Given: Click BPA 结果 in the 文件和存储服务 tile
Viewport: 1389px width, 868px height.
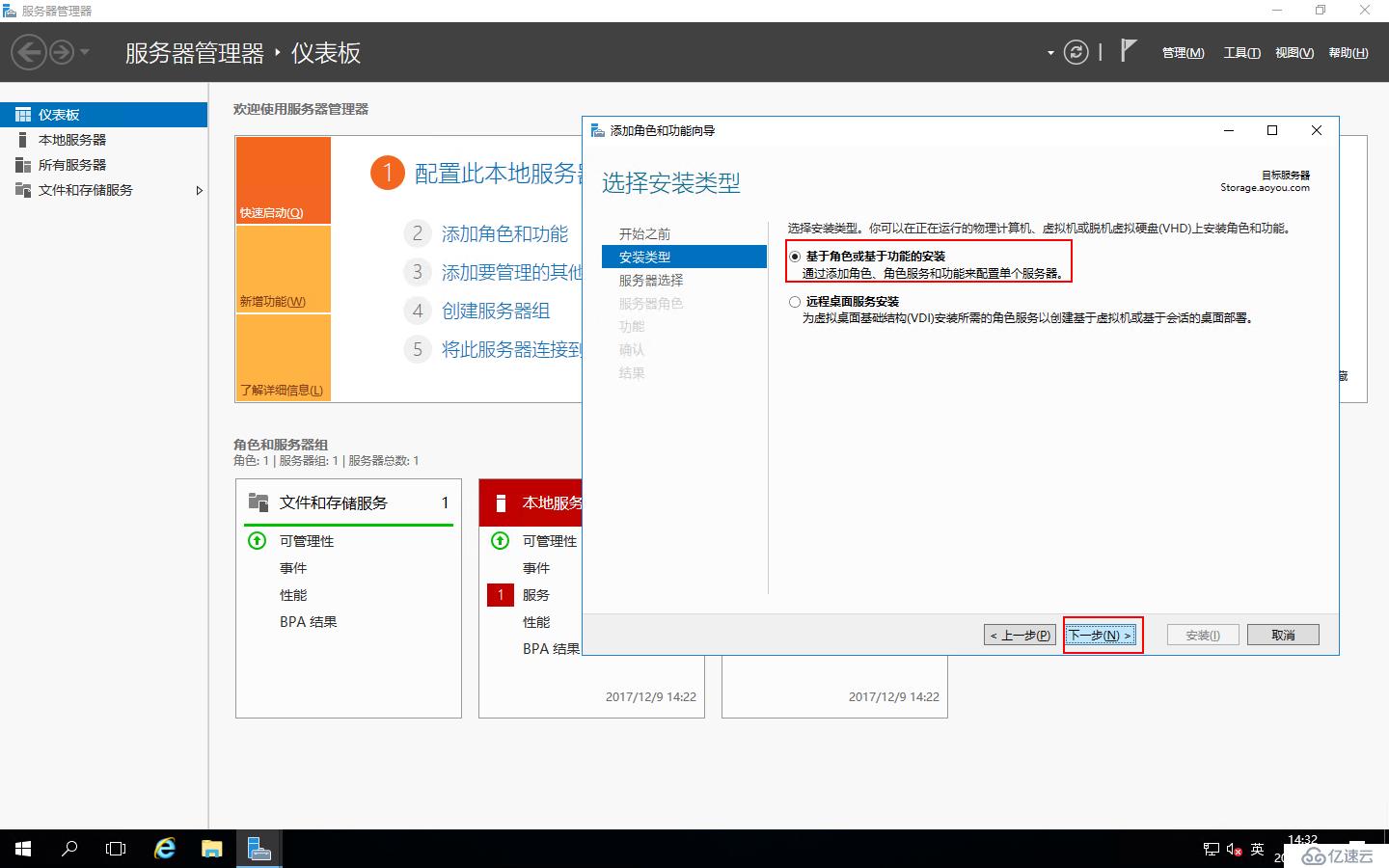Looking at the screenshot, I should click(309, 622).
